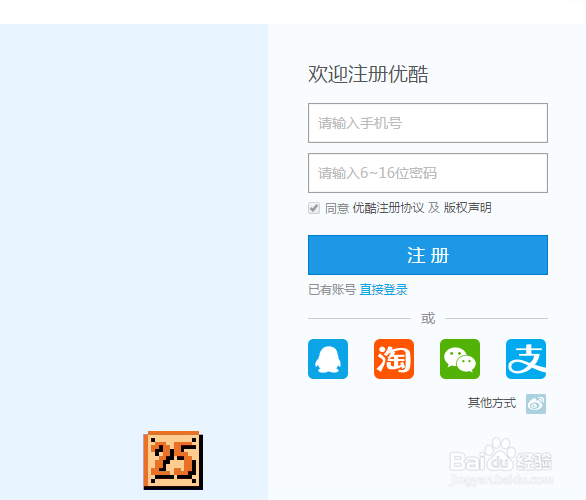
Task: Choose the orange Taobao login icon
Action: click(x=394, y=359)
